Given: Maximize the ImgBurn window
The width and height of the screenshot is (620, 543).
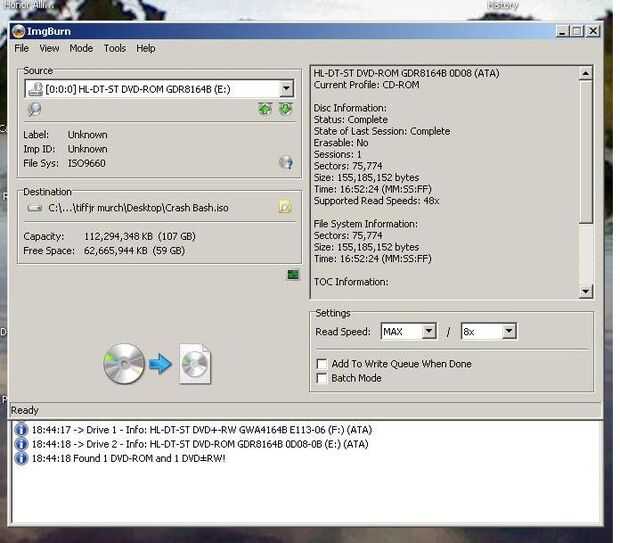Looking at the screenshot, I should [577, 31].
